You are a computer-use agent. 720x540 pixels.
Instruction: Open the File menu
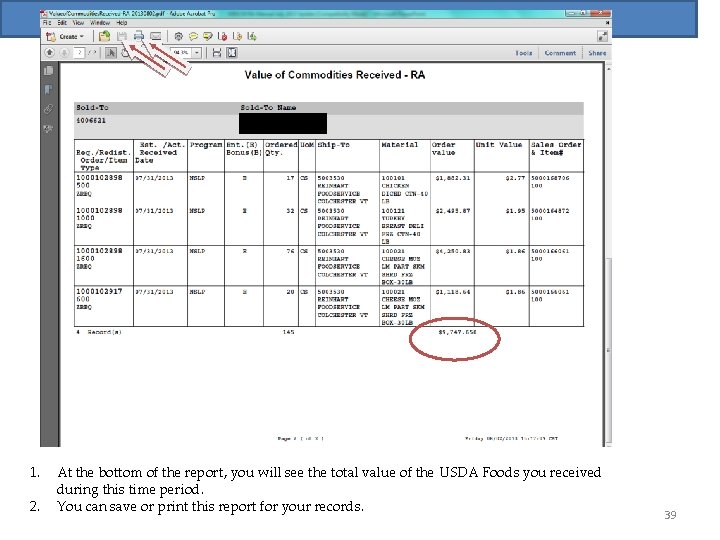(47, 22)
